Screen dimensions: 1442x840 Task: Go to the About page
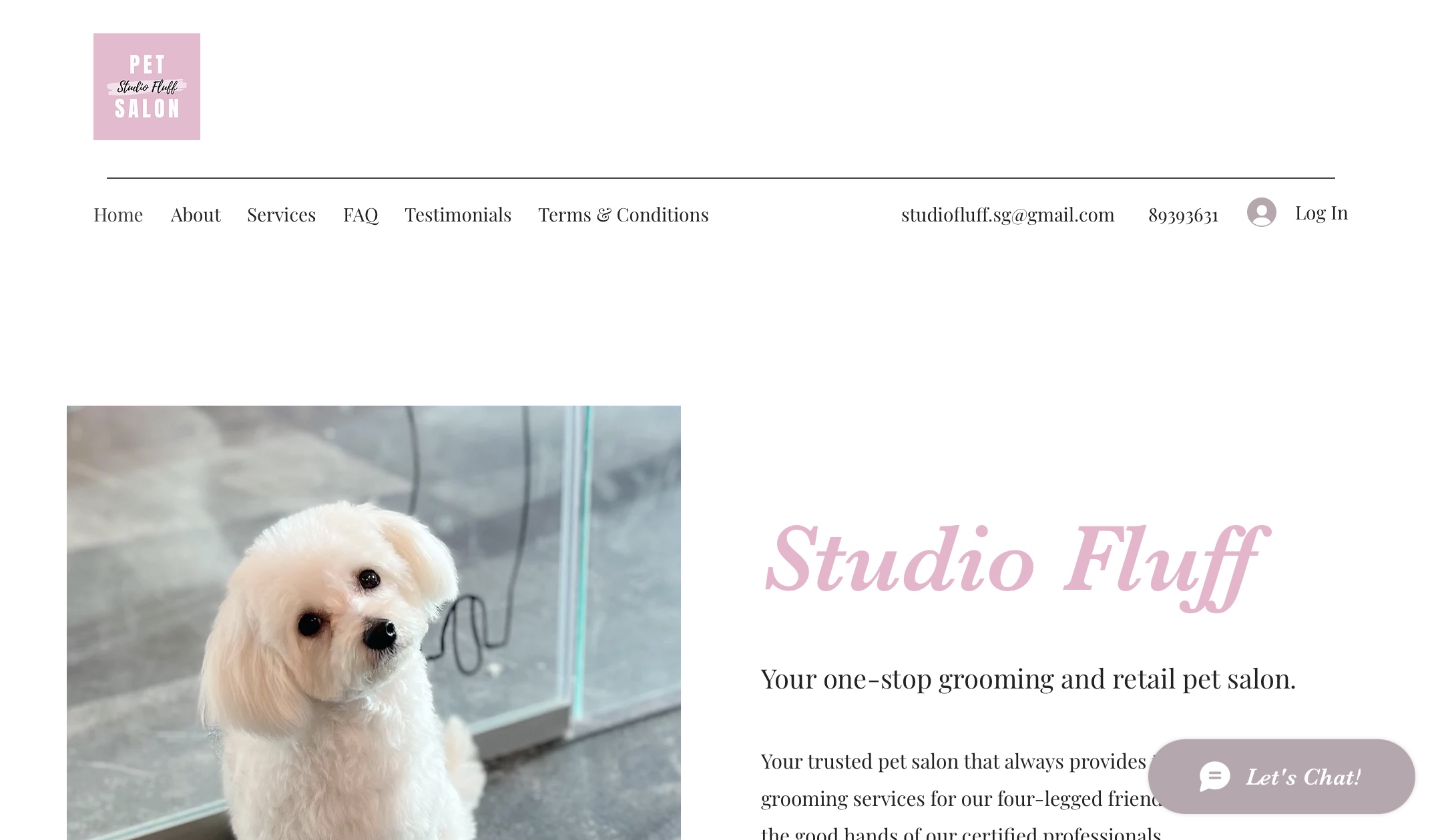click(x=195, y=215)
